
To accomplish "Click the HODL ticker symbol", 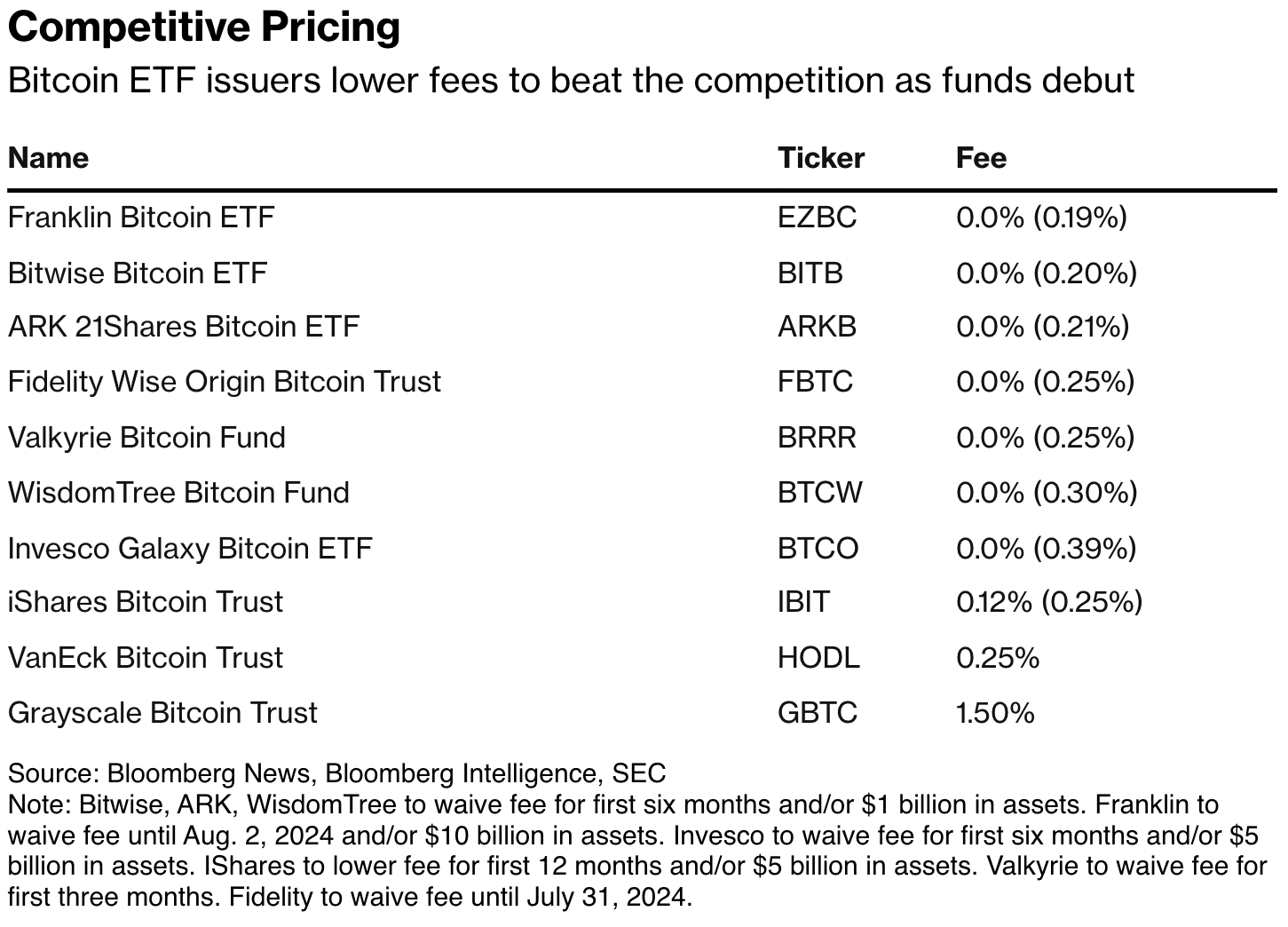I will (x=818, y=658).
